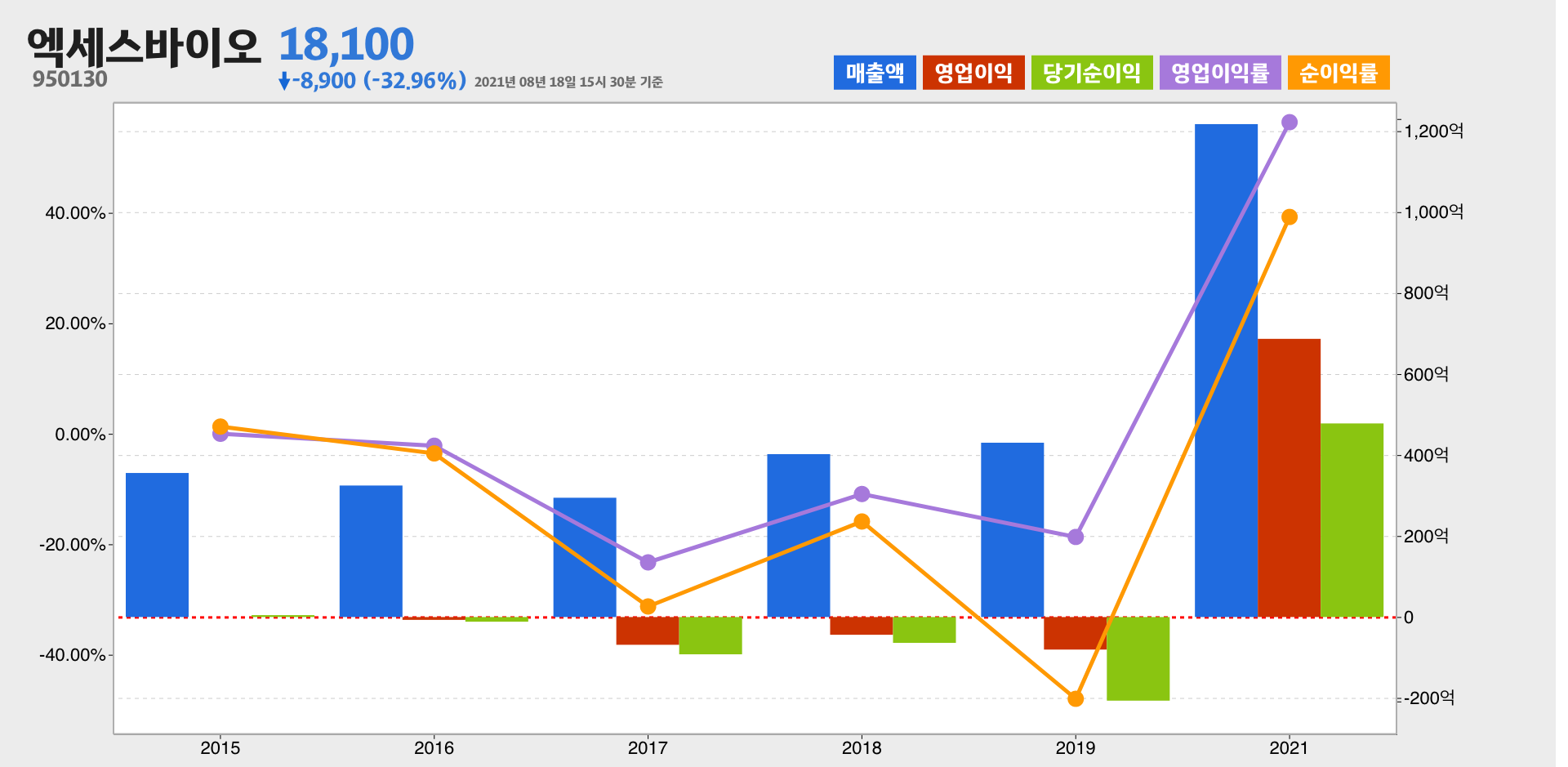Click the -200억 right axis label
Image resolution: width=1568 pixels, height=767 pixels.
pyautogui.click(x=1429, y=698)
